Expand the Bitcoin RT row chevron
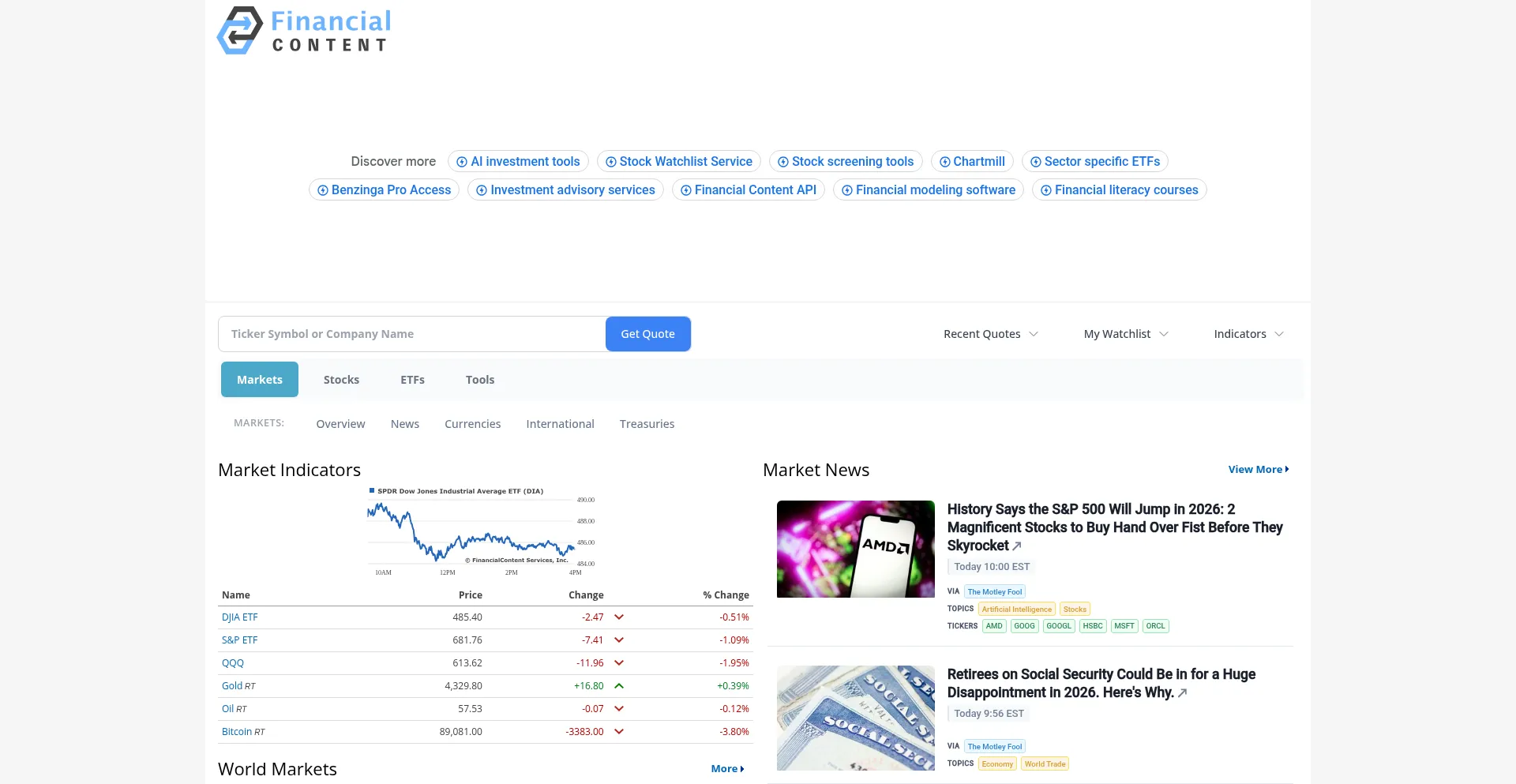Viewport: 1516px width, 784px height. (621, 732)
